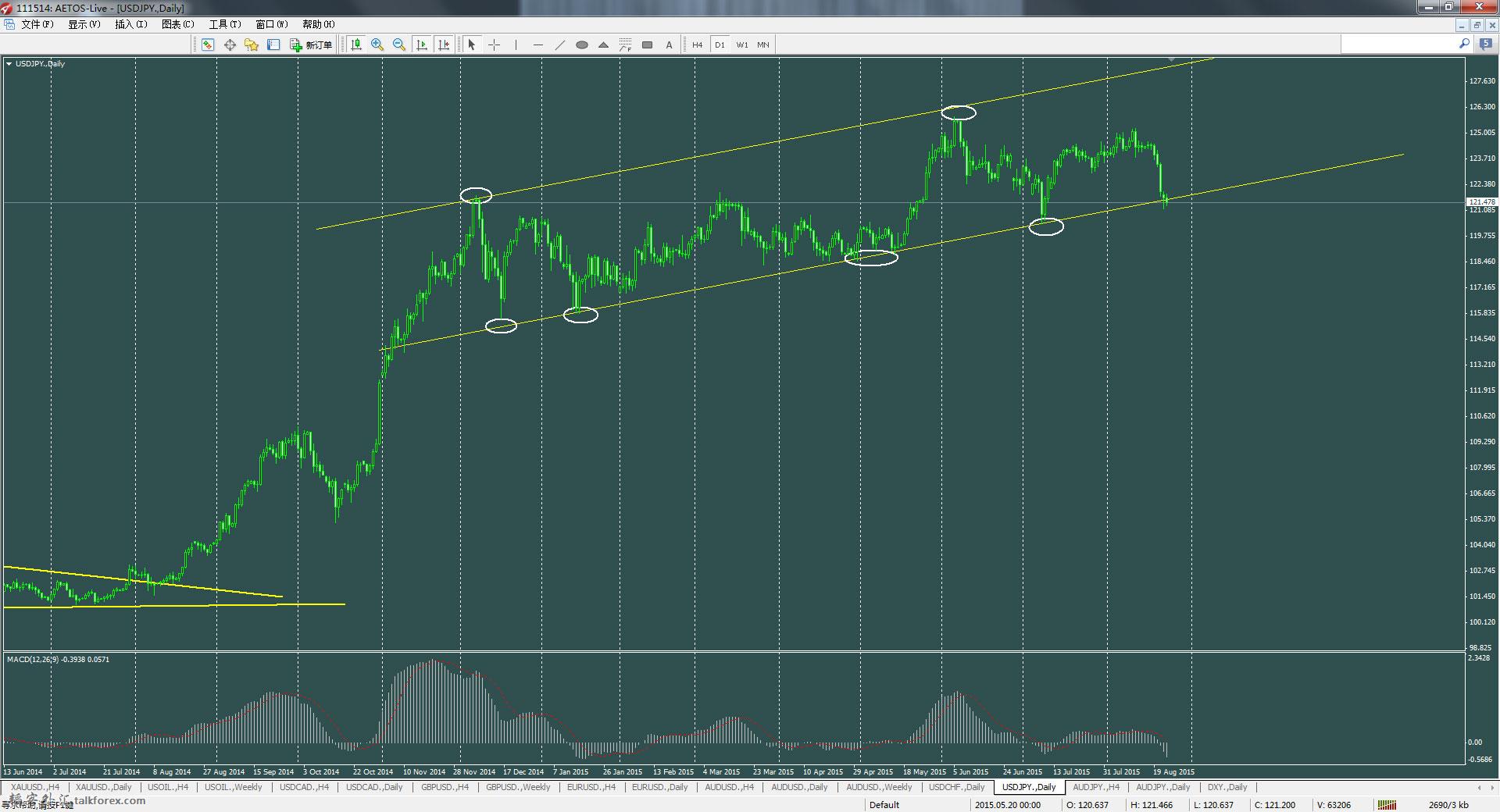1500x812 pixels.
Task: Open the 帮助 (Help) menu
Action: coord(319,24)
